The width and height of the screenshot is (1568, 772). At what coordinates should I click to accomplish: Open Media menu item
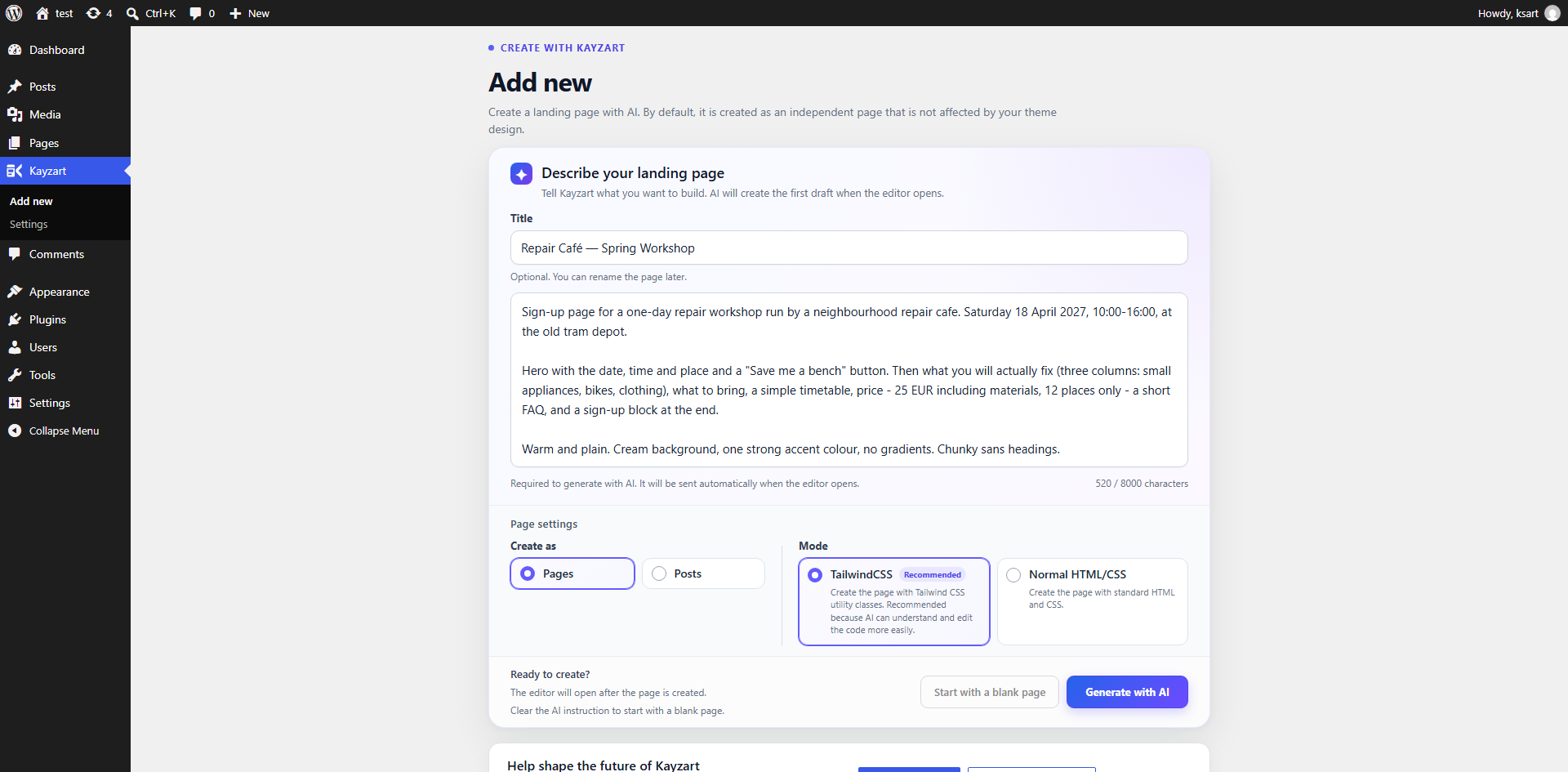(65, 114)
